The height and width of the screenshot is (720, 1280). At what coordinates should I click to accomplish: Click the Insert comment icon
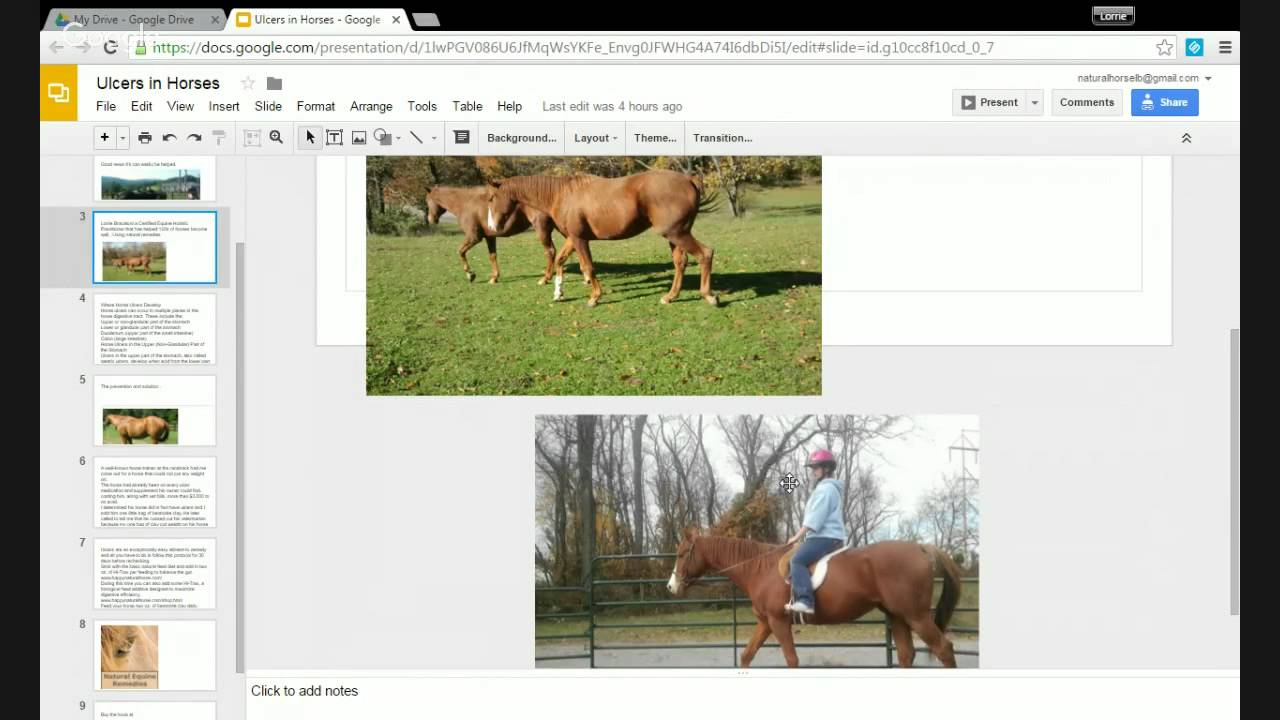[x=461, y=138]
